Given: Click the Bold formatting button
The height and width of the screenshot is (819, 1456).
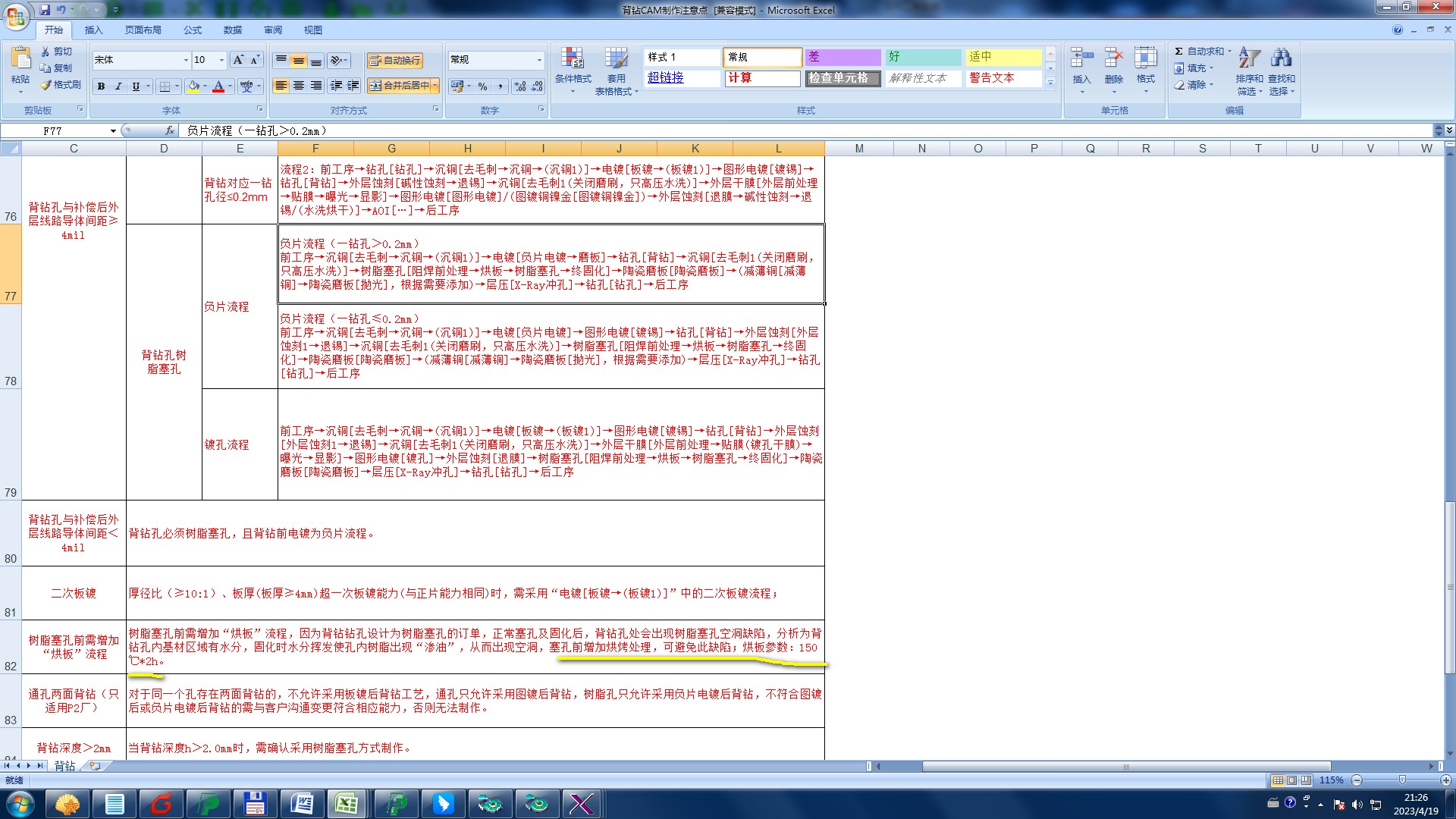Looking at the screenshot, I should click(x=101, y=86).
